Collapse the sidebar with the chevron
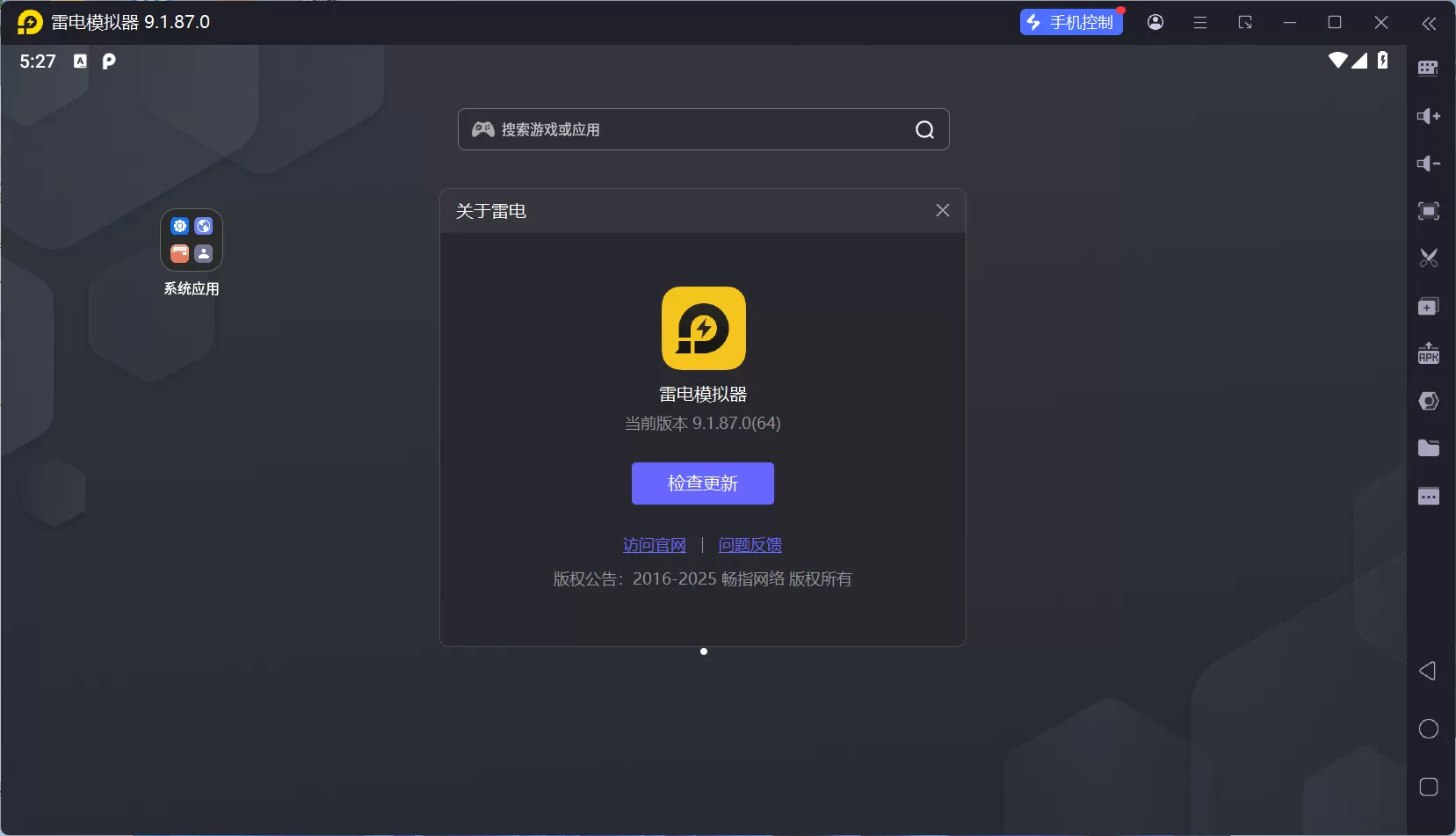 click(x=1431, y=24)
